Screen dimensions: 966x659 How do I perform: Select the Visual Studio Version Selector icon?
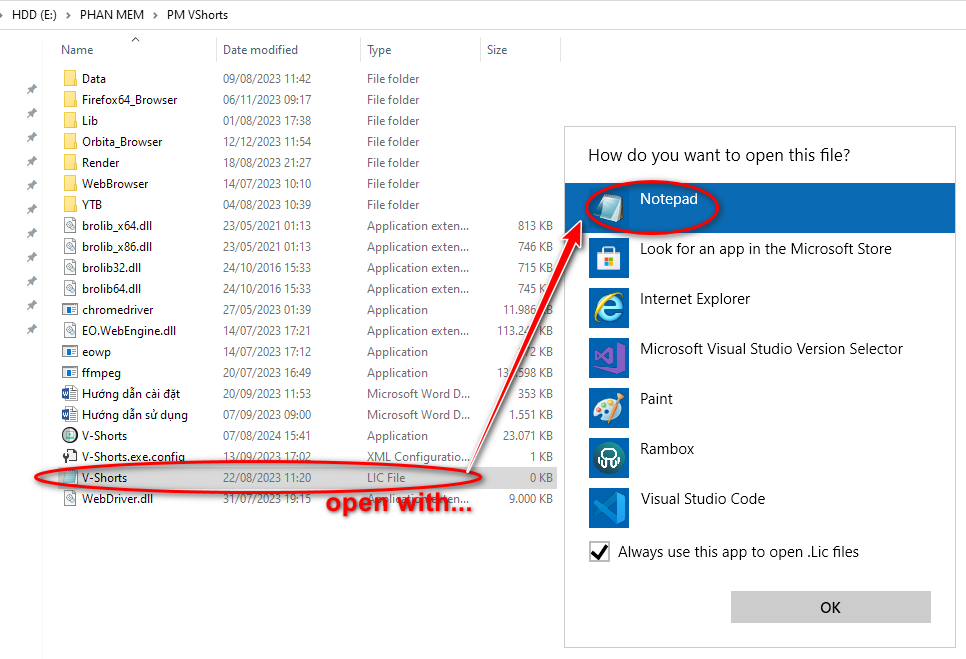(609, 358)
